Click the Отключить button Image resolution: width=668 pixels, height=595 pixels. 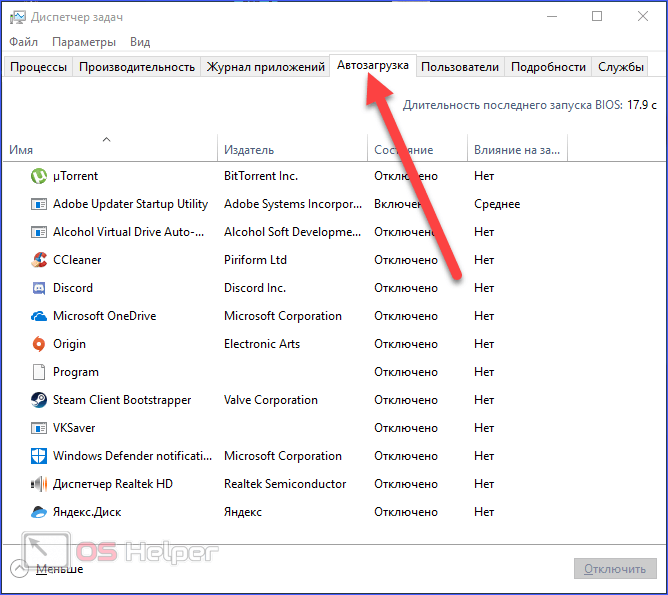tap(615, 569)
